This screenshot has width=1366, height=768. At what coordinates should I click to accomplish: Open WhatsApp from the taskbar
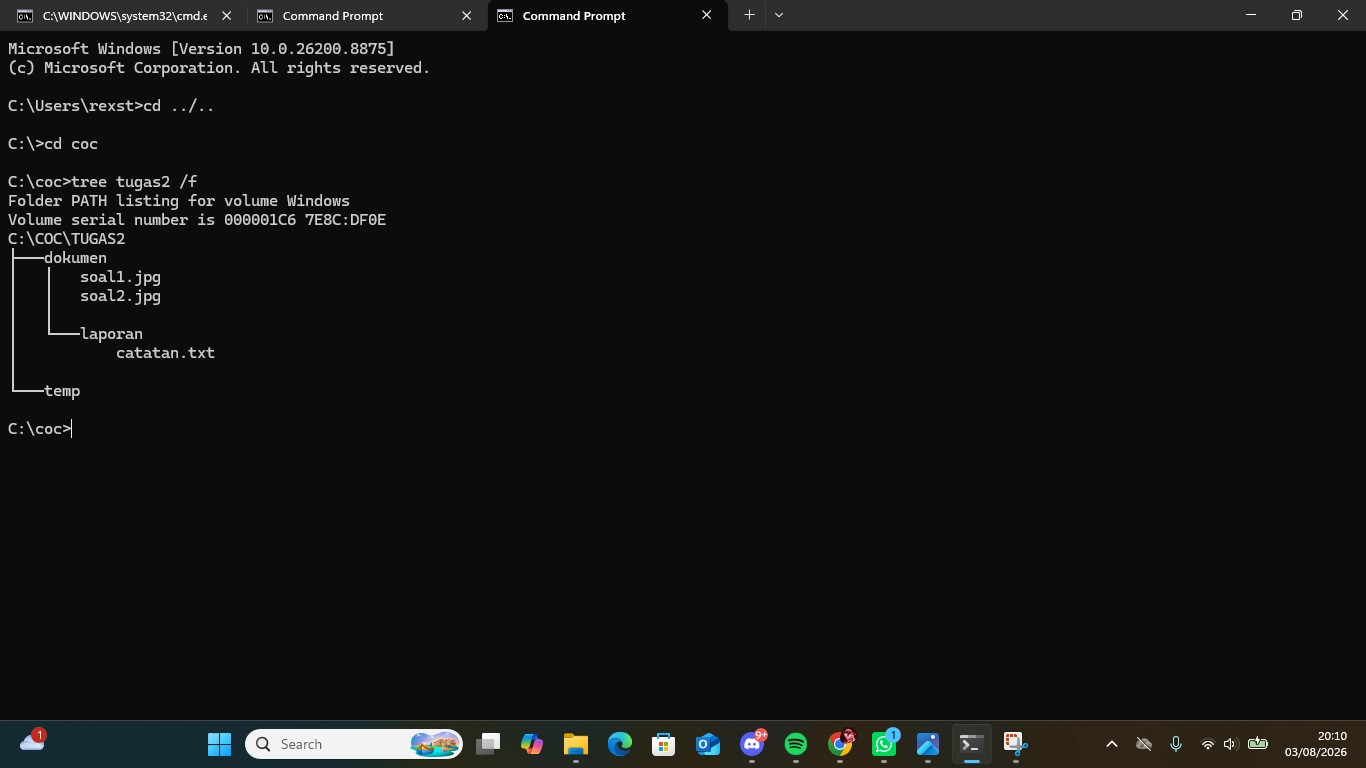coord(884,744)
